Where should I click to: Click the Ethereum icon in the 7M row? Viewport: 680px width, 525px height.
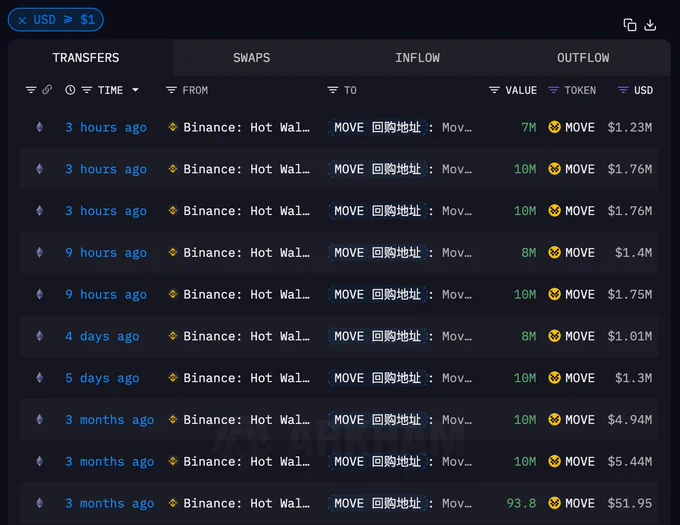(x=39, y=127)
